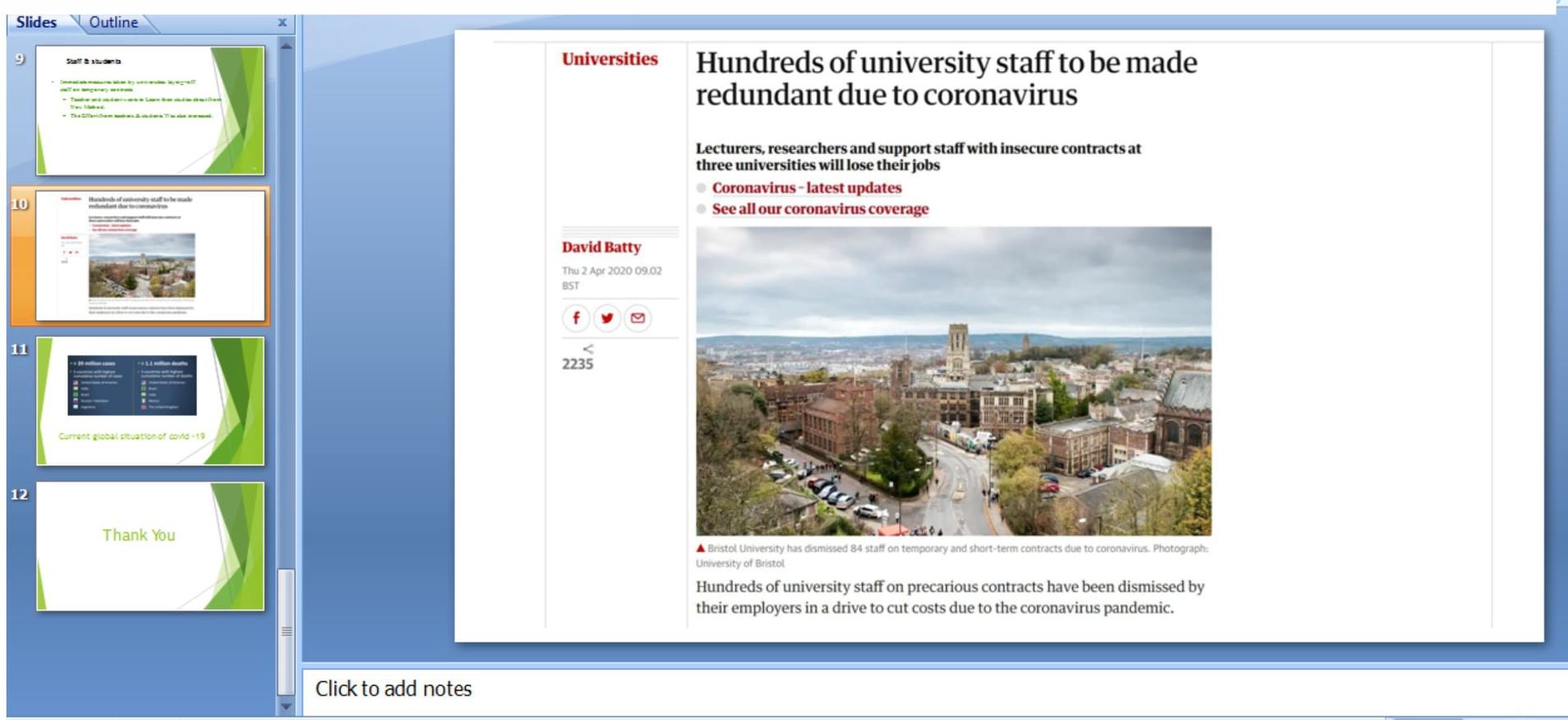Switch to the Slides tab
This screenshot has height=720, width=1568.
pyautogui.click(x=36, y=22)
